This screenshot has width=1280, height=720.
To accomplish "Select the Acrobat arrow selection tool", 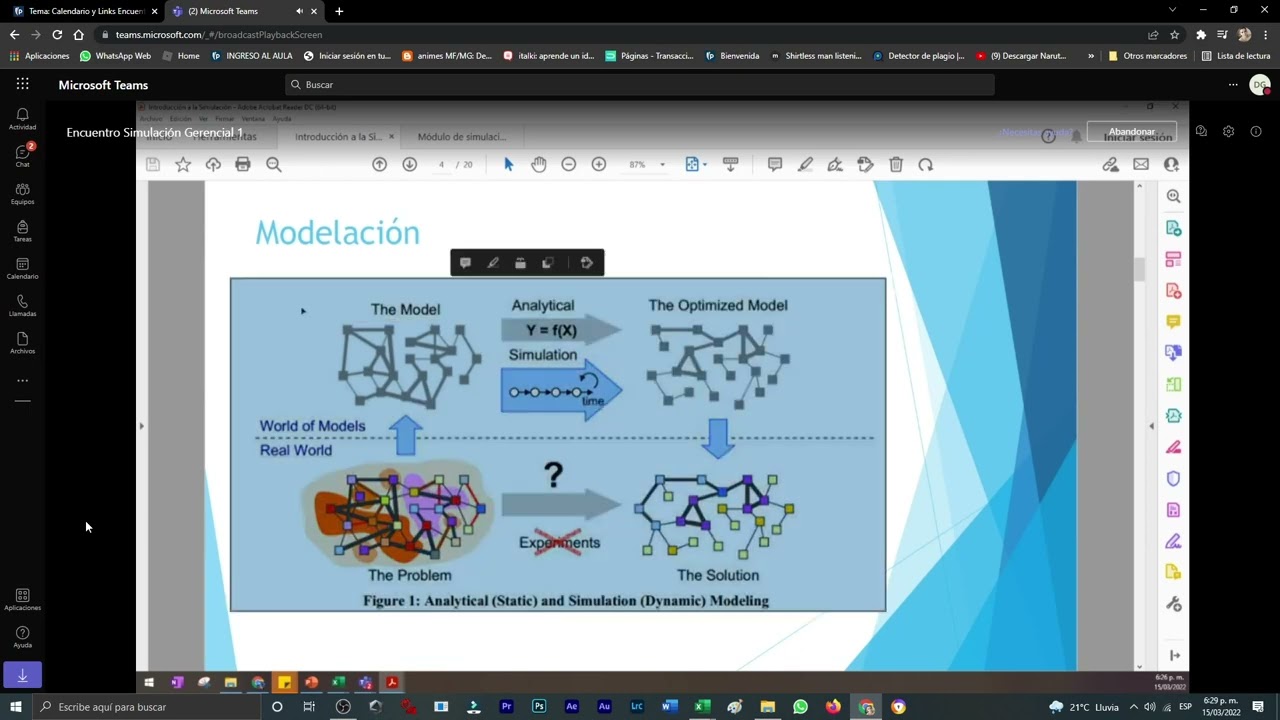I will (x=508, y=164).
